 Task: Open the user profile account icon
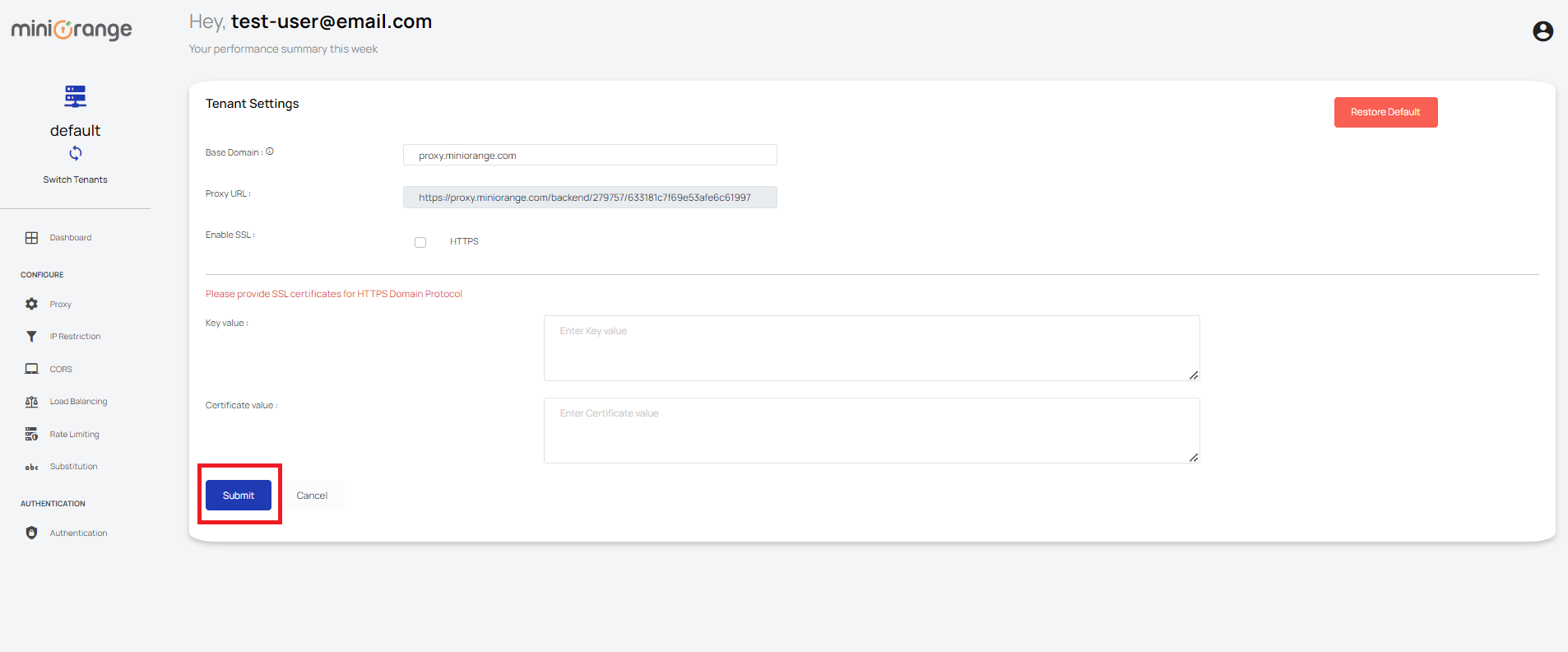click(x=1542, y=31)
